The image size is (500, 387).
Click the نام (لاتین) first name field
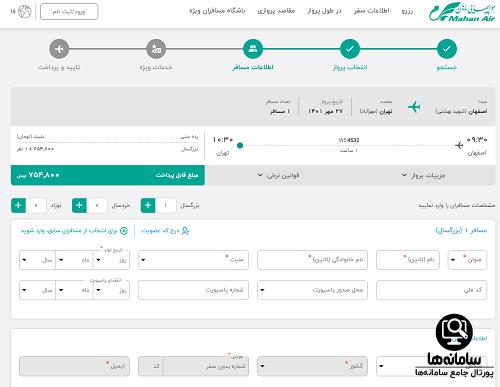(x=408, y=260)
